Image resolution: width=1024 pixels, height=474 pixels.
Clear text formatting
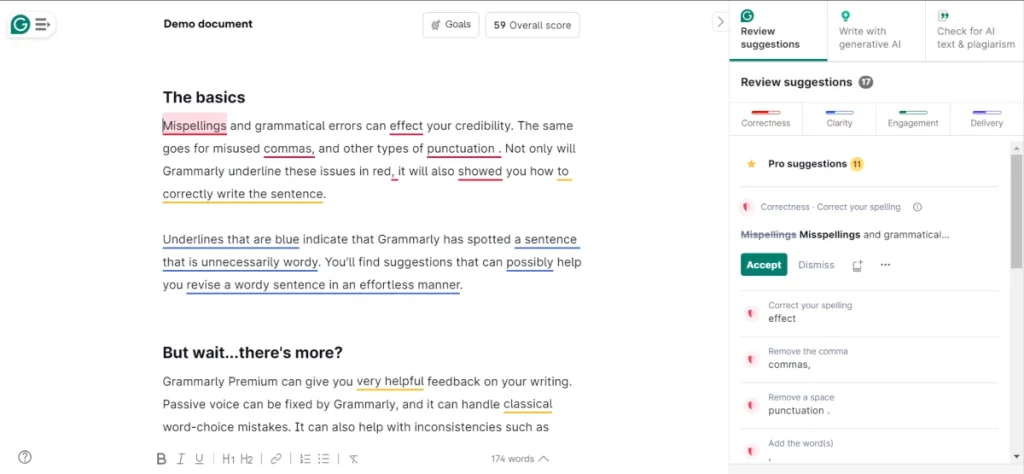pyautogui.click(x=353, y=459)
